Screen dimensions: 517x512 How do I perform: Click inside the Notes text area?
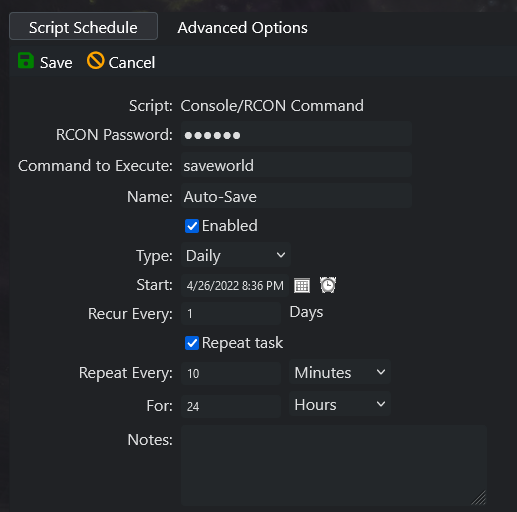334,465
